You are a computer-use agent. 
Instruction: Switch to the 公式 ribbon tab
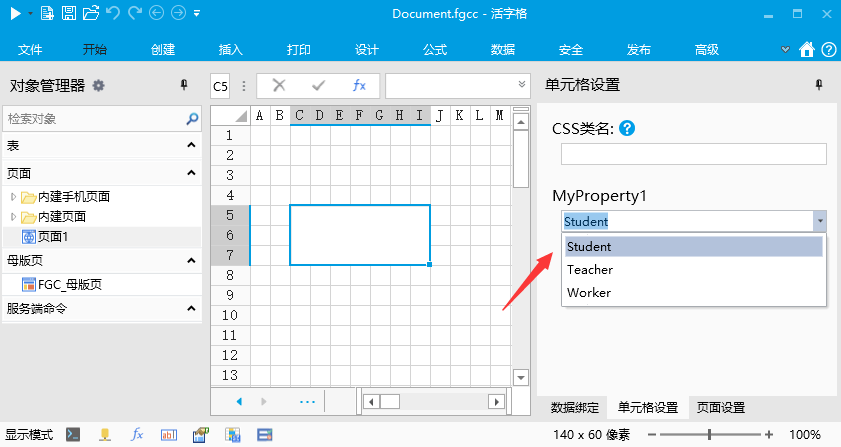tap(434, 49)
